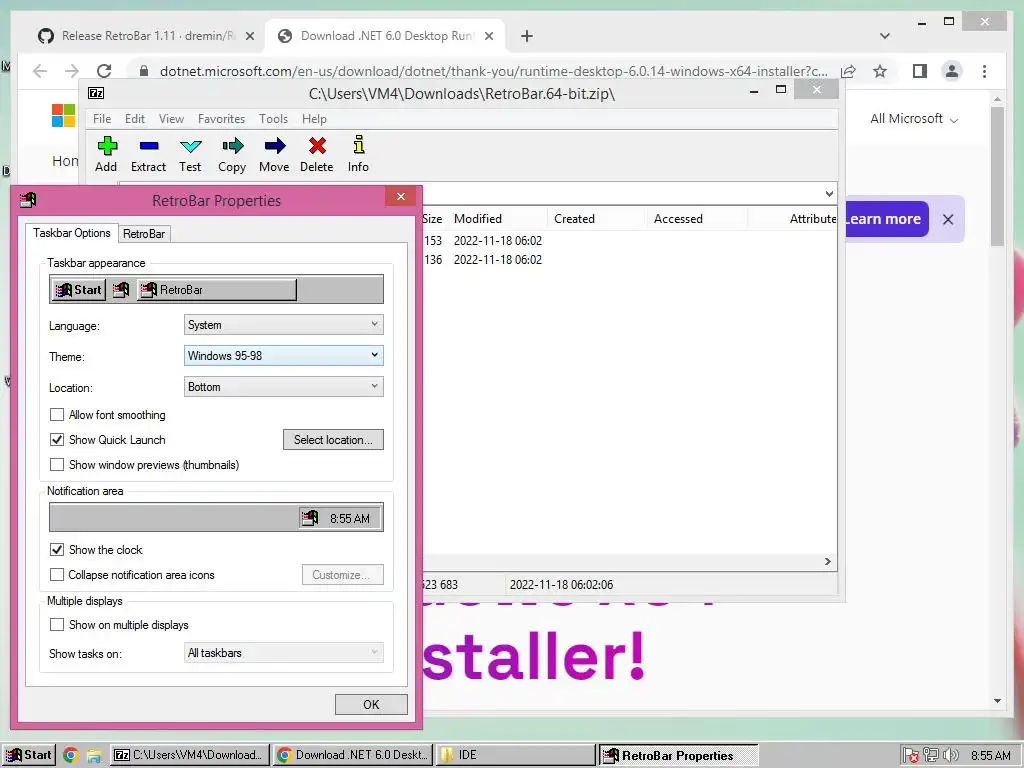The image size is (1024, 768).
Task: Open Show tasks on dropdown
Action: coord(283,652)
